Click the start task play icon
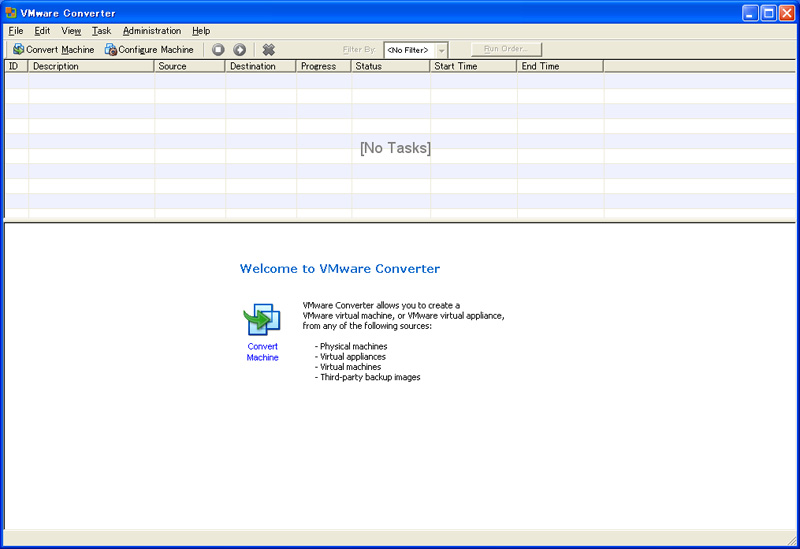The height and width of the screenshot is (549, 800). pyautogui.click(x=240, y=49)
